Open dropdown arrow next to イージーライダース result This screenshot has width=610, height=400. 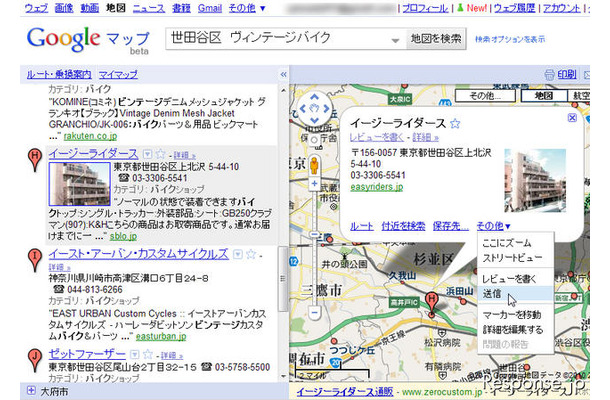(x=147, y=154)
